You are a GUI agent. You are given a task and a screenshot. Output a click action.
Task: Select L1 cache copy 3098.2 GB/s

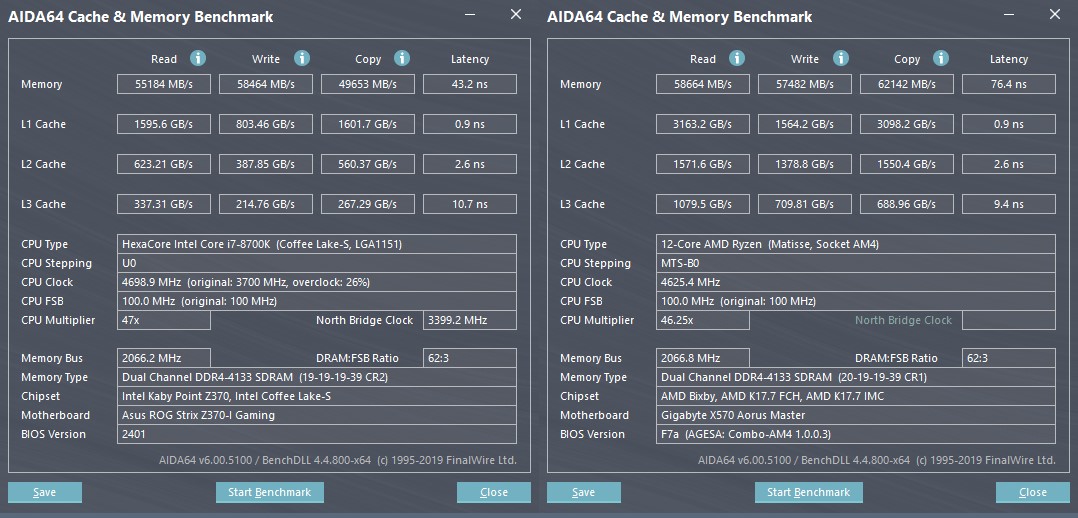click(x=907, y=124)
